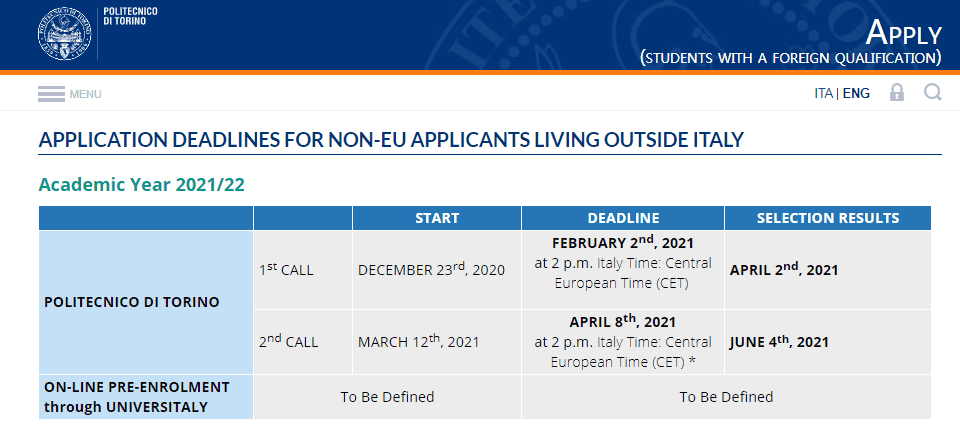Viewport: 960px width, 444px height.
Task: Select the SELECTION RESULTS column header
Action: tap(828, 218)
